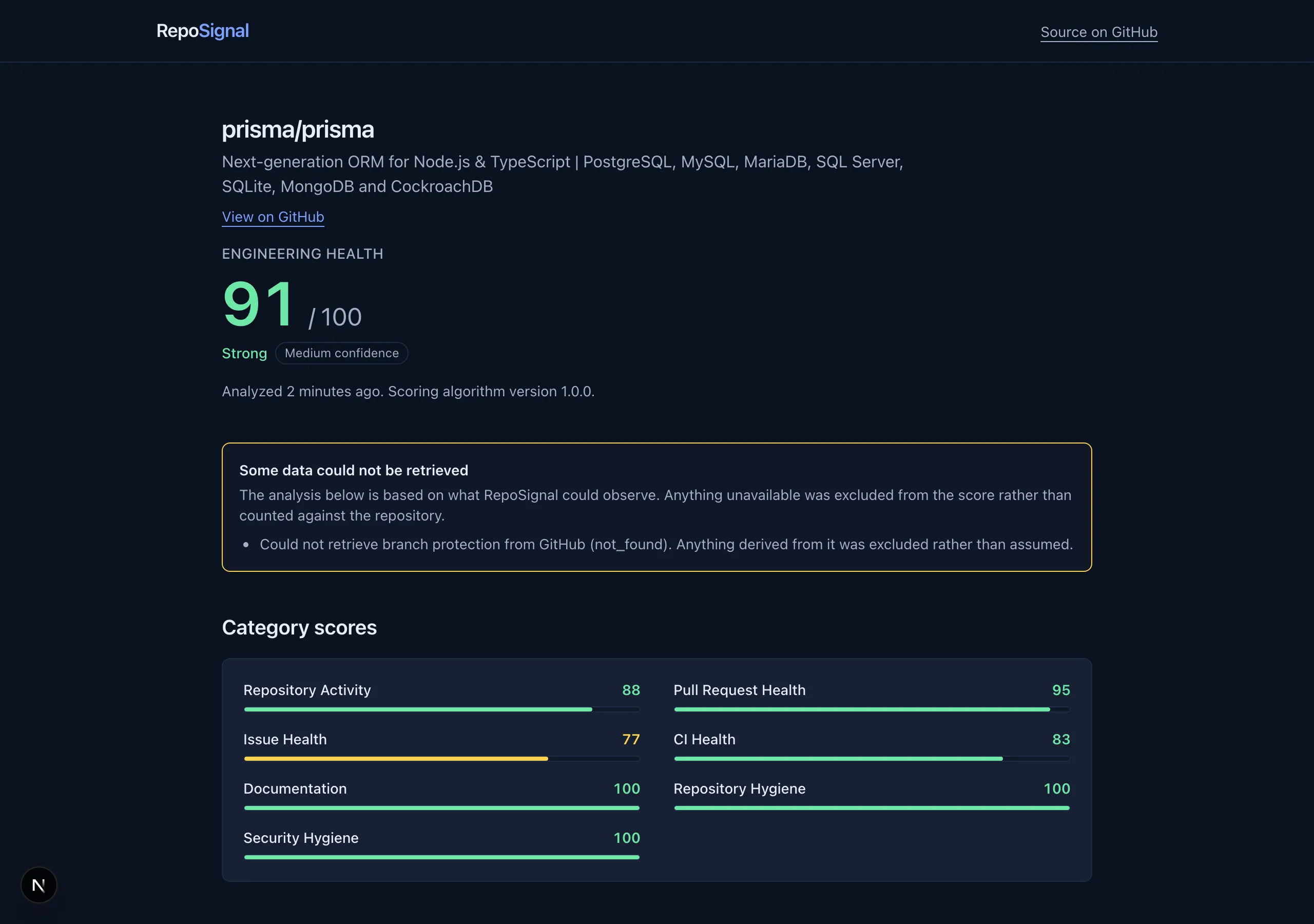Click the Strong rating label
The width and height of the screenshot is (1314, 924).
click(x=244, y=353)
